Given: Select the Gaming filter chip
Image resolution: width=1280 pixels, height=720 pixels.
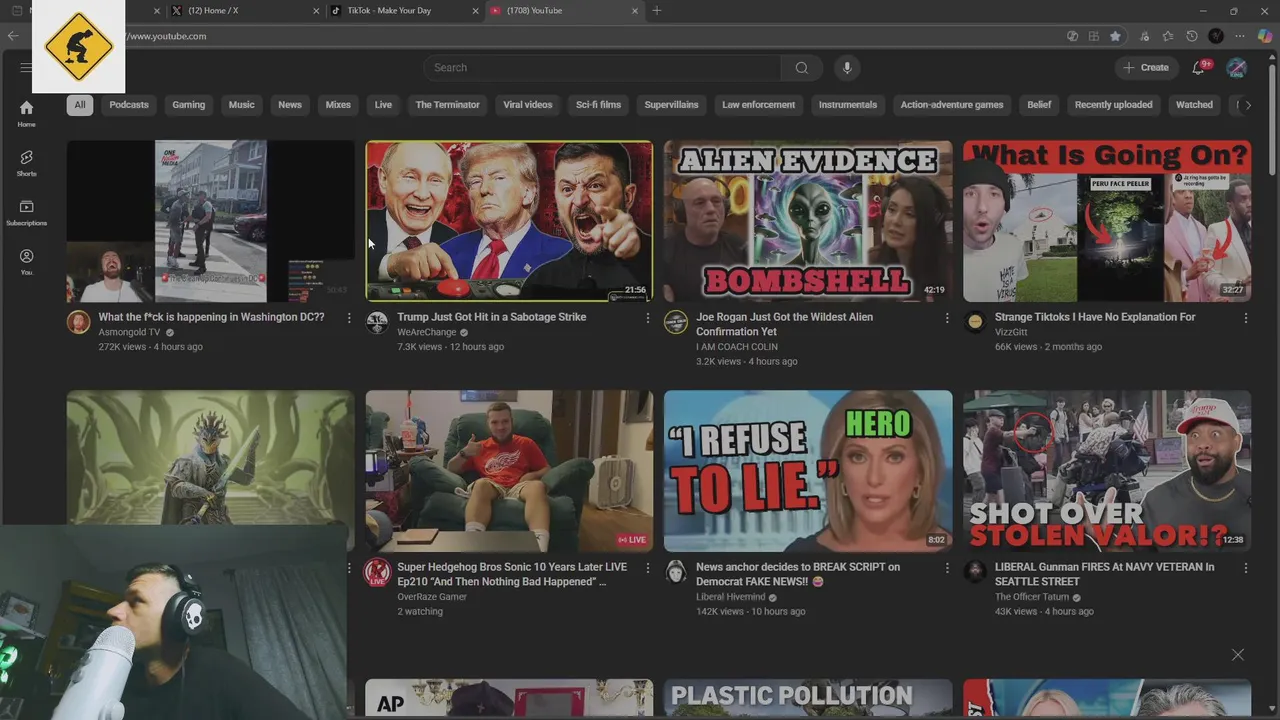Looking at the screenshot, I should pyautogui.click(x=188, y=105).
